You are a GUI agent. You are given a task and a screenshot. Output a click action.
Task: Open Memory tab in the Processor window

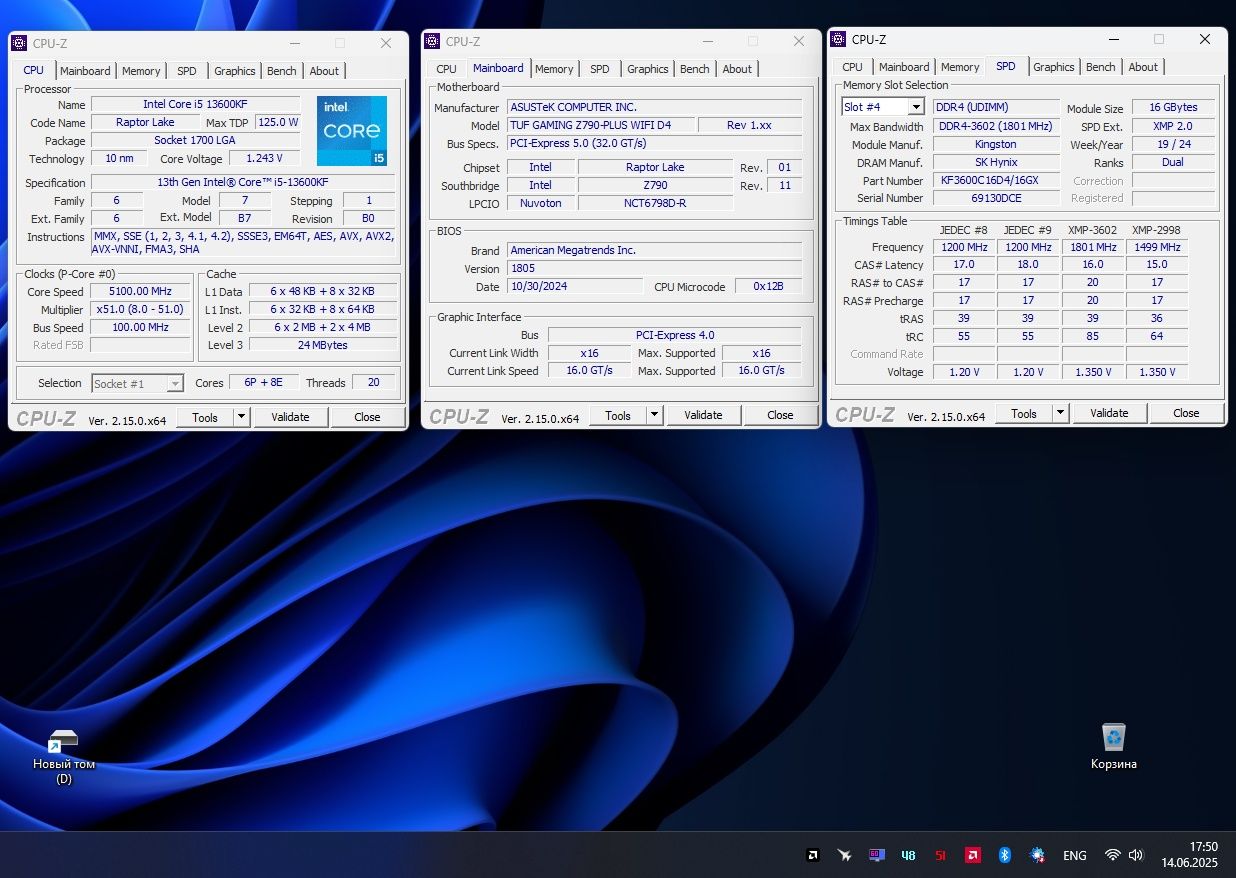coord(141,71)
